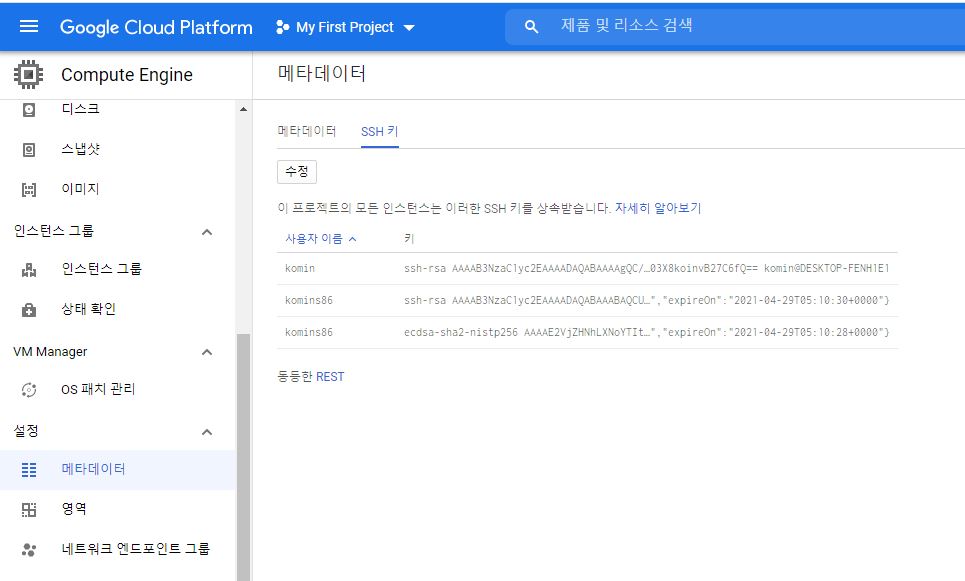Click the 상태 확인 health check icon
The image size is (965, 581).
pos(29,310)
